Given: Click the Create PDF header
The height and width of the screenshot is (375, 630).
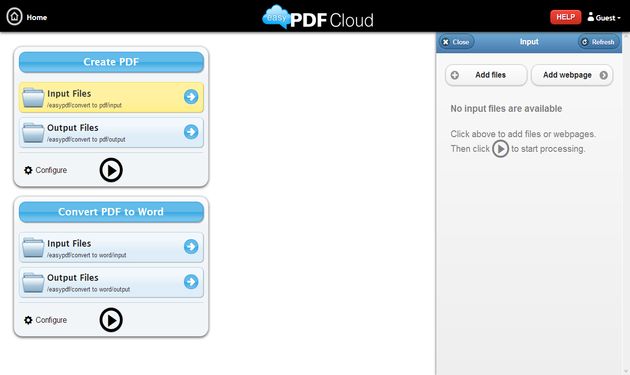Looking at the screenshot, I should (111, 62).
